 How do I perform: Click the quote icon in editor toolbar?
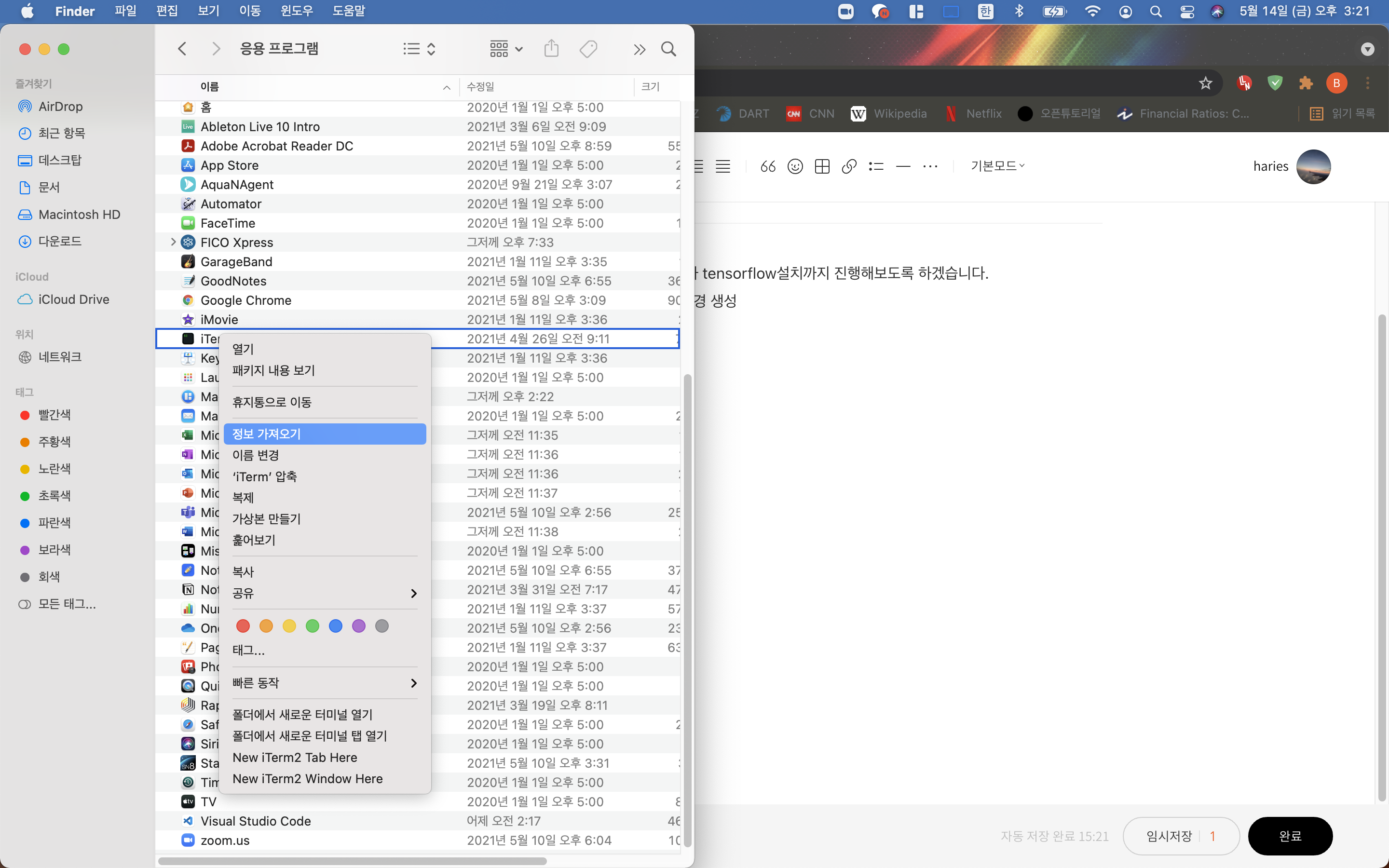pos(767,166)
